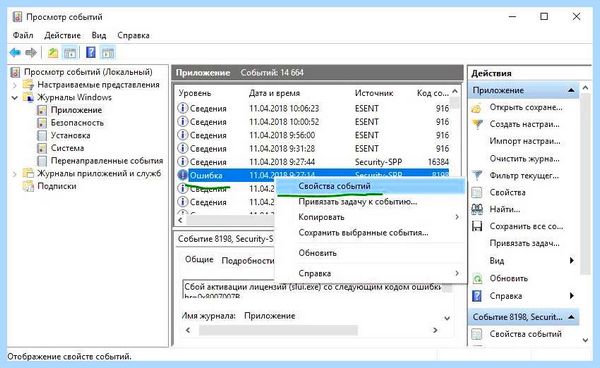Image resolution: width=600 pixels, height=368 pixels.
Task: Collapse the Событие 8198 actions section
Action: tap(571, 317)
